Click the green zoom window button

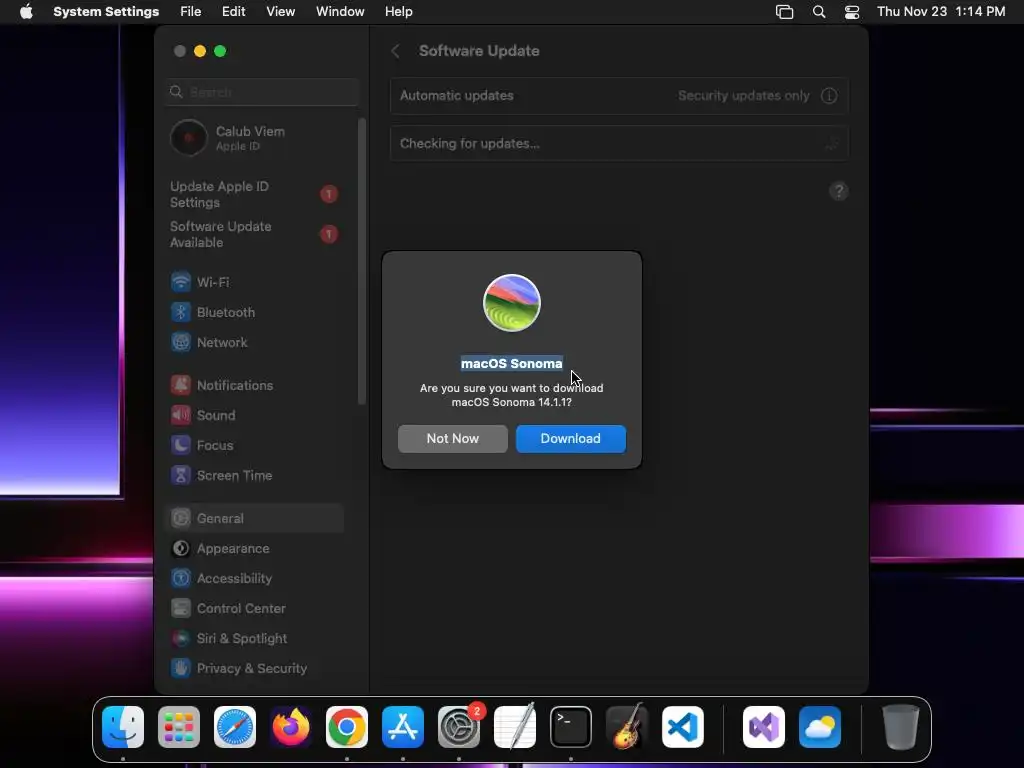(x=220, y=51)
